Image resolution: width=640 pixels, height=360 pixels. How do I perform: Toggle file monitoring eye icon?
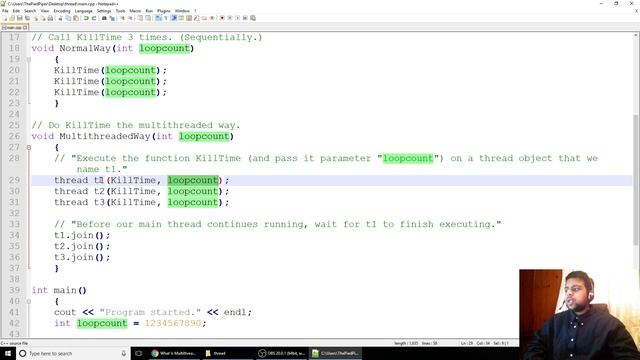pos(212,18)
